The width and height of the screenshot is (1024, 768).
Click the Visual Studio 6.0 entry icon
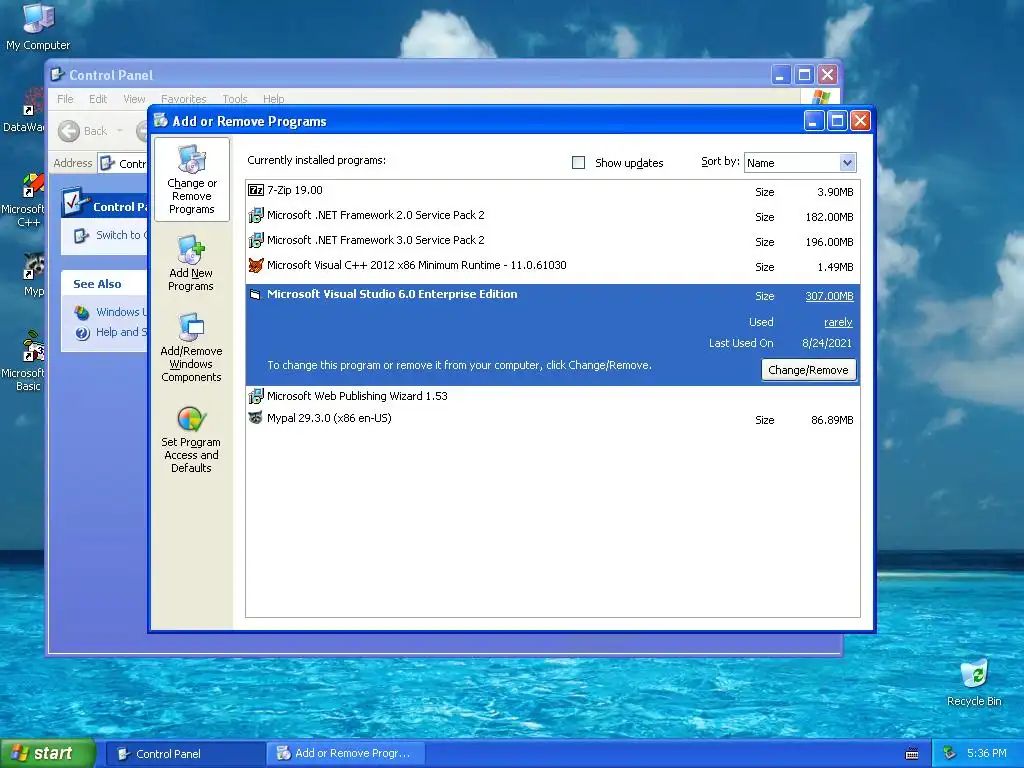[255, 295]
